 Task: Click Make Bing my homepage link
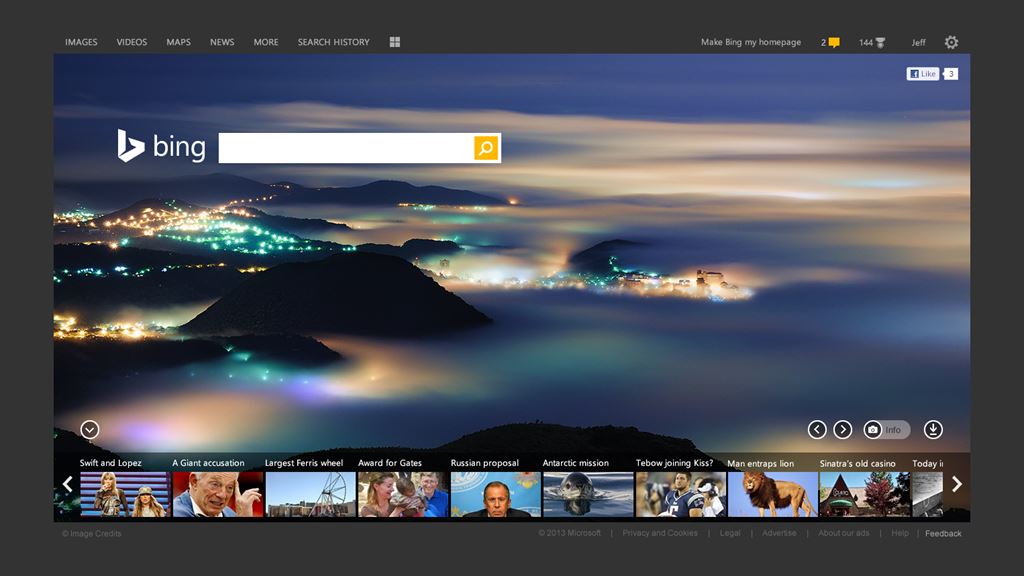751,42
